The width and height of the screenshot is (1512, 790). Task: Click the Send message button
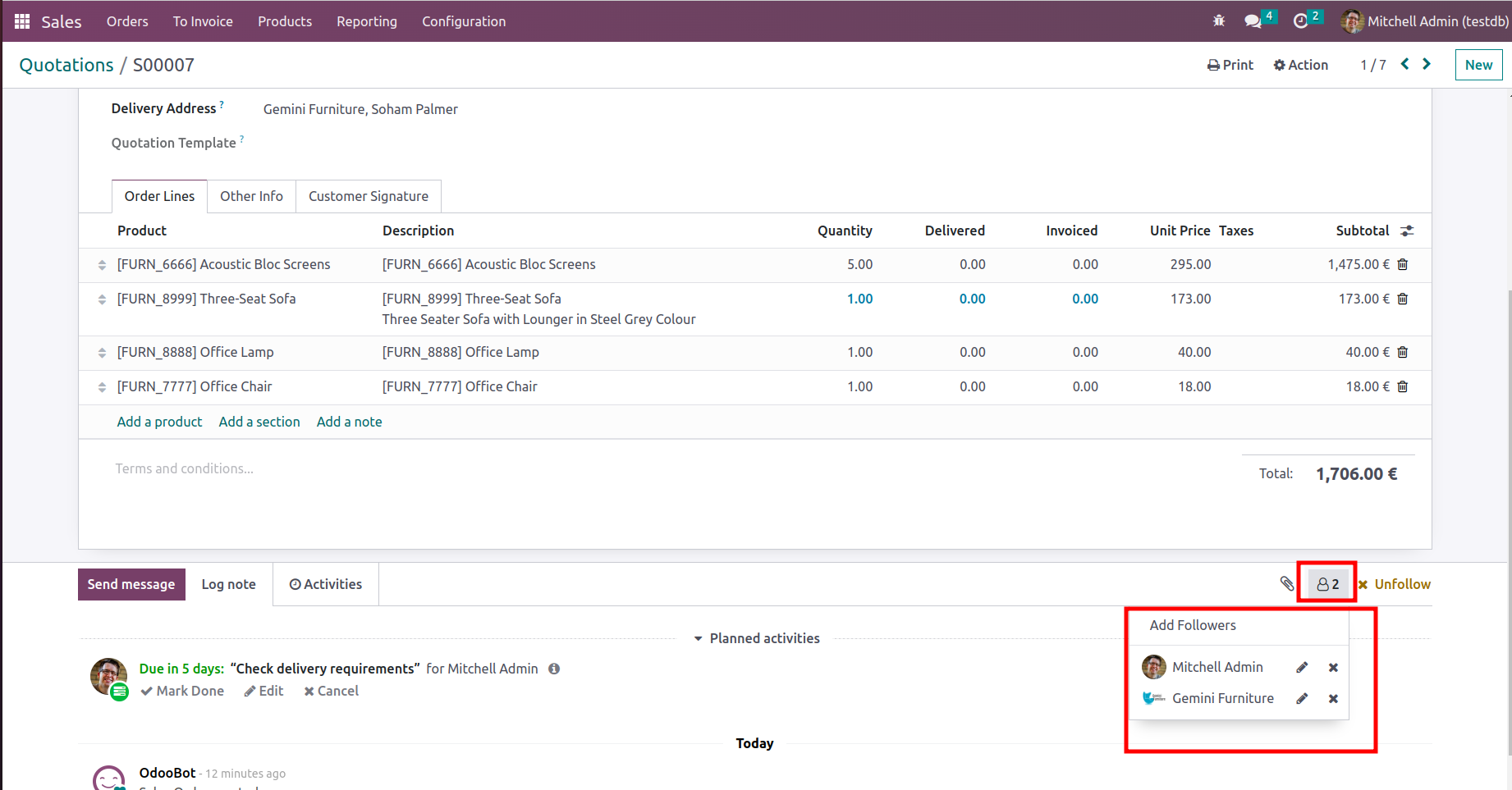131,584
